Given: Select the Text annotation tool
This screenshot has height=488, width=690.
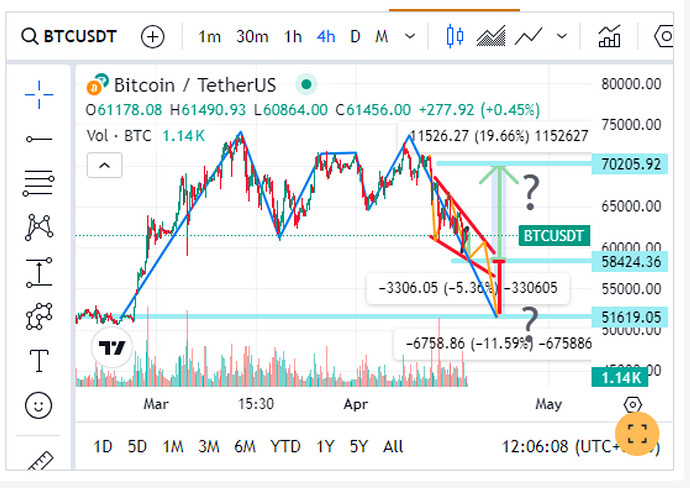Looking at the screenshot, I should point(39,360).
